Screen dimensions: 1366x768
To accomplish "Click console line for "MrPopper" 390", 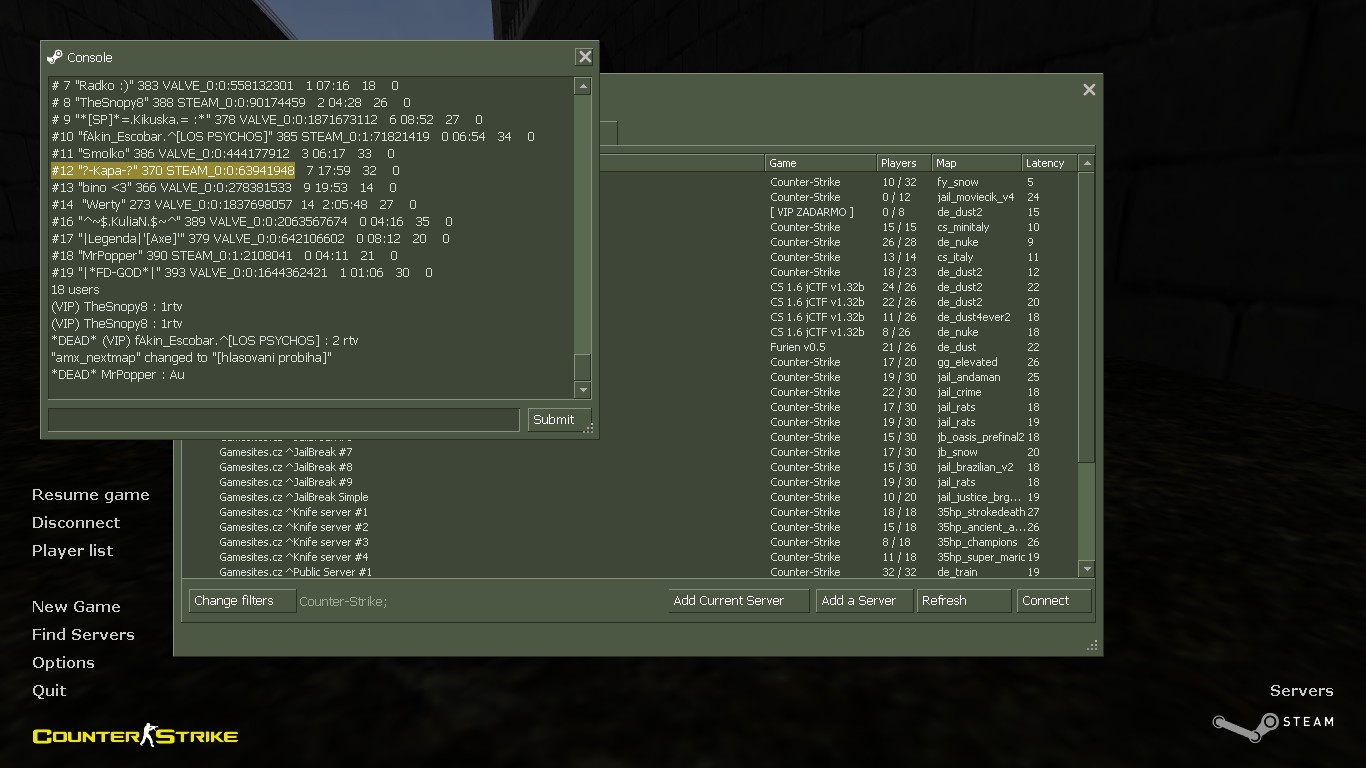I will (x=225, y=255).
